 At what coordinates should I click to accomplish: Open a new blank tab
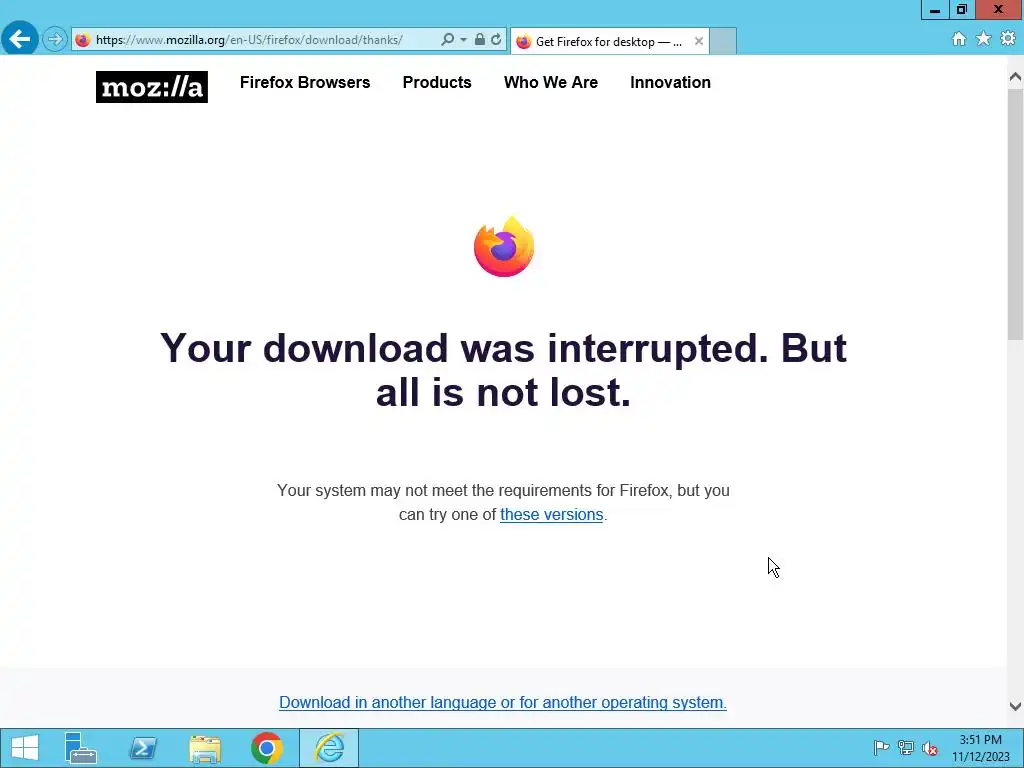723,41
